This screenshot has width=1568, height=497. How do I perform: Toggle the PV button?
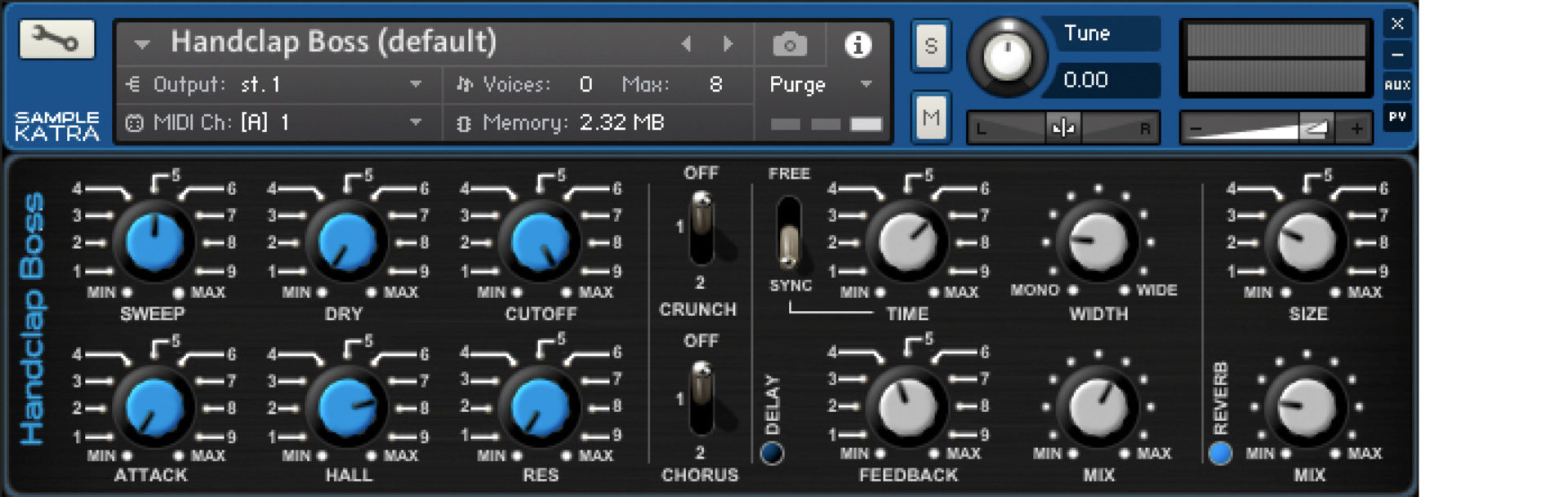[1397, 117]
